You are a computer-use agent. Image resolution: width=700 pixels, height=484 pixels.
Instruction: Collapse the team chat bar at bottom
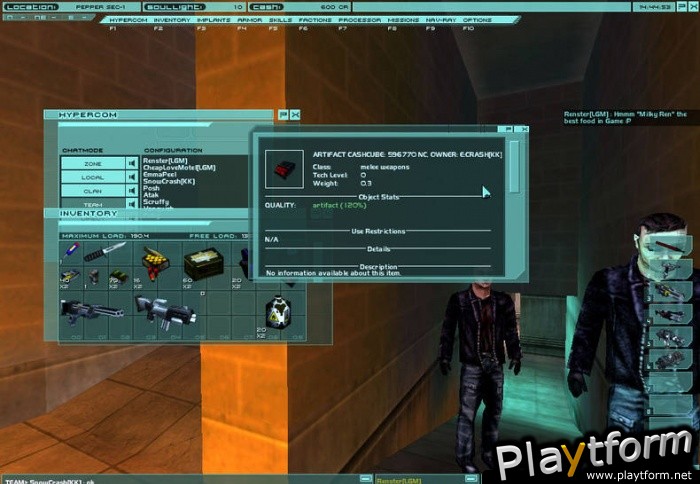click(x=366, y=478)
